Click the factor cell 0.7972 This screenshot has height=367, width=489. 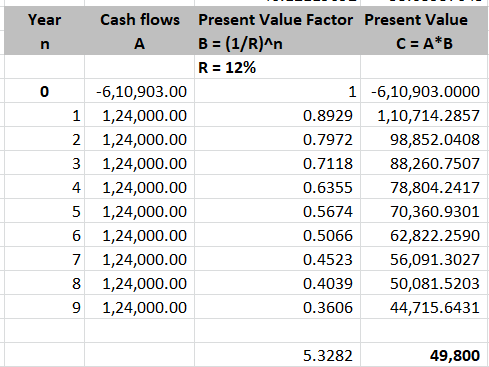point(277,139)
